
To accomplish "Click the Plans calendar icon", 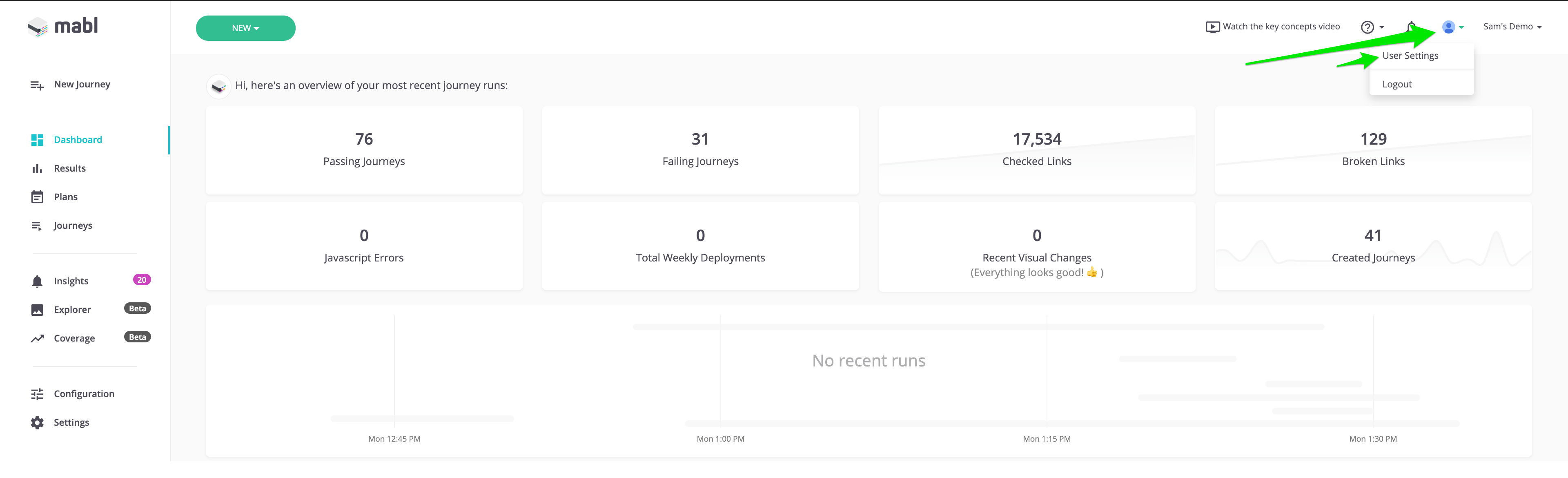I will (37, 197).
